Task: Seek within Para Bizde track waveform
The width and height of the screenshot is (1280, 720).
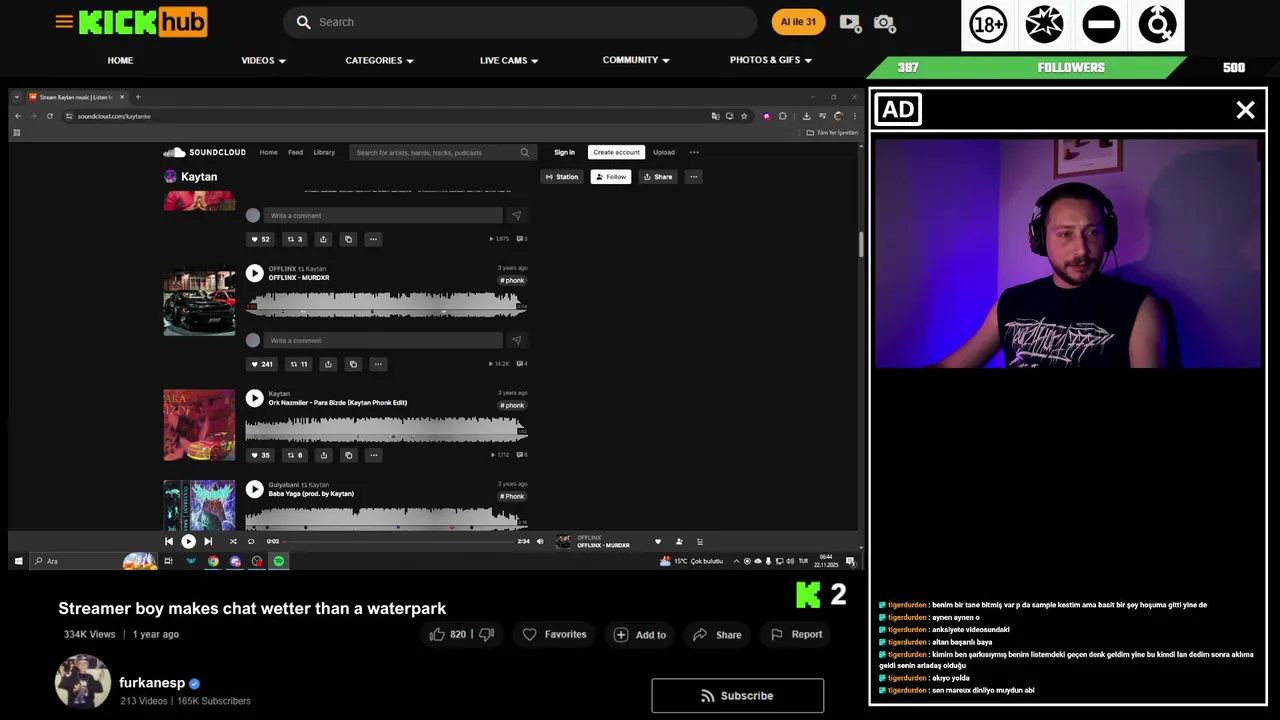Action: coord(386,428)
